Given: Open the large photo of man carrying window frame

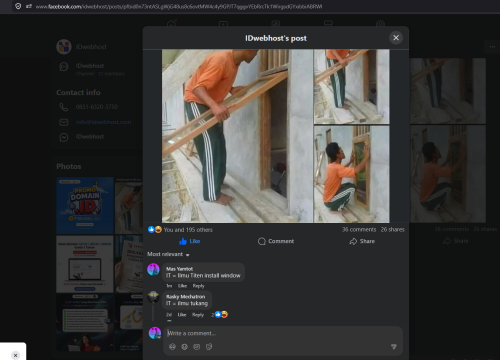Looking at the screenshot, I should click(x=237, y=136).
